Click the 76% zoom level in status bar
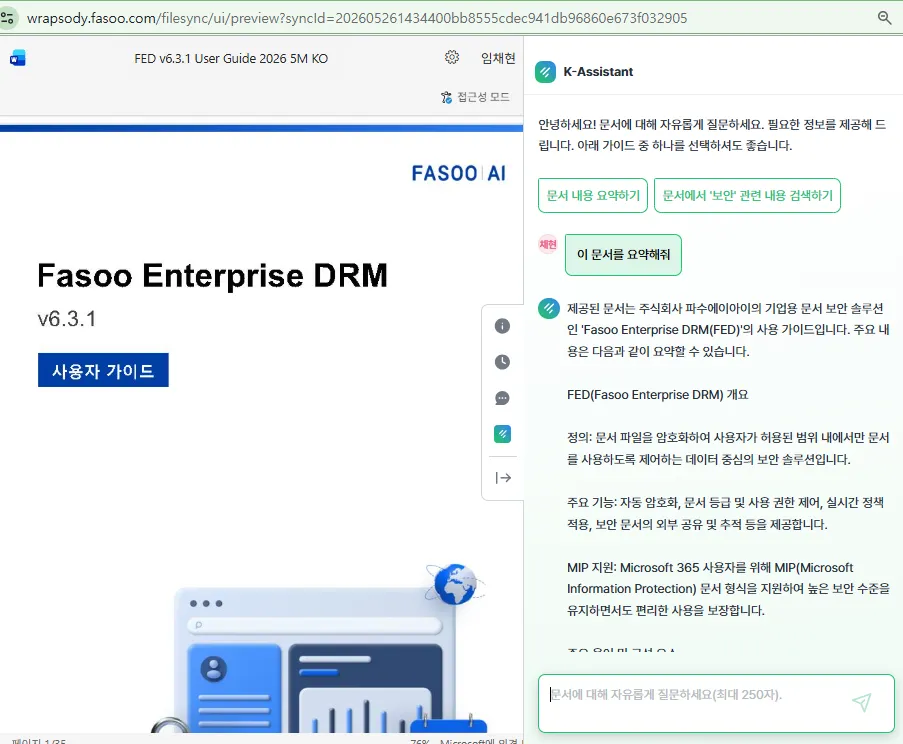The image size is (903, 744). (x=420, y=741)
